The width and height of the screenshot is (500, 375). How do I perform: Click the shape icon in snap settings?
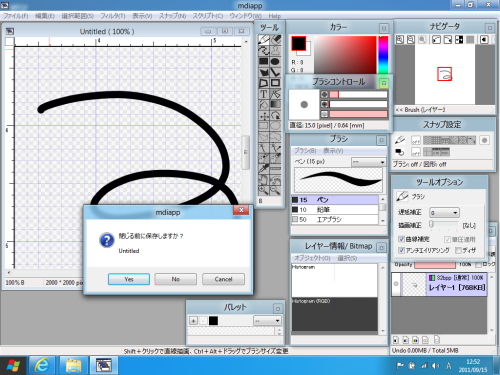click(400, 152)
